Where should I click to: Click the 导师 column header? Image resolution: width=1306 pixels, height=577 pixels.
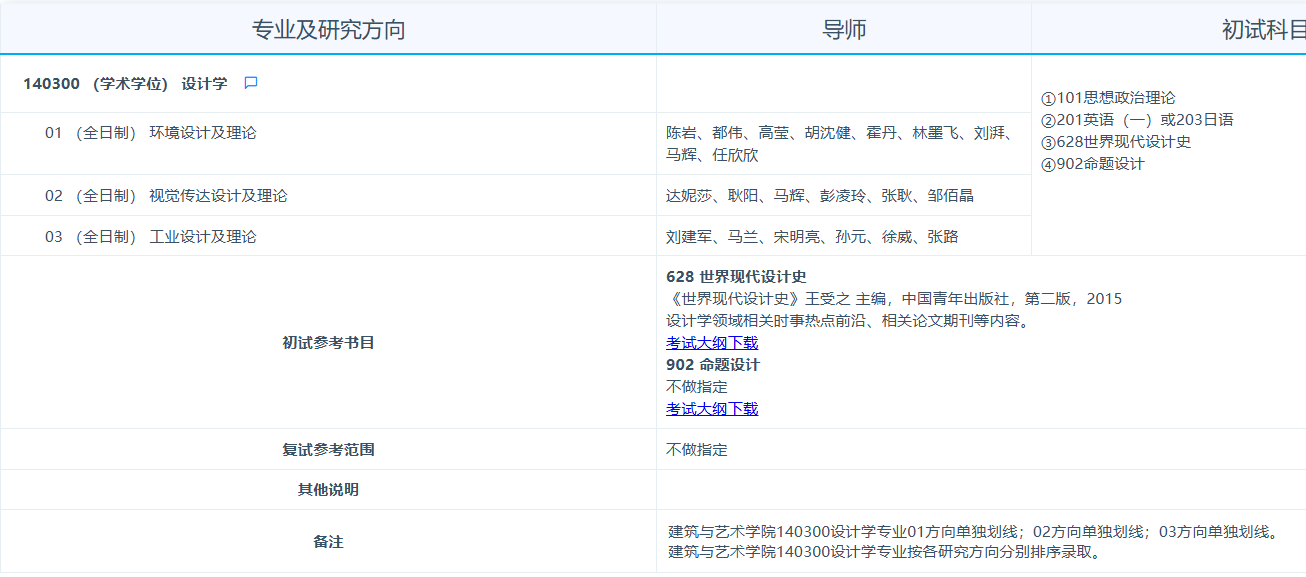[x=844, y=29]
